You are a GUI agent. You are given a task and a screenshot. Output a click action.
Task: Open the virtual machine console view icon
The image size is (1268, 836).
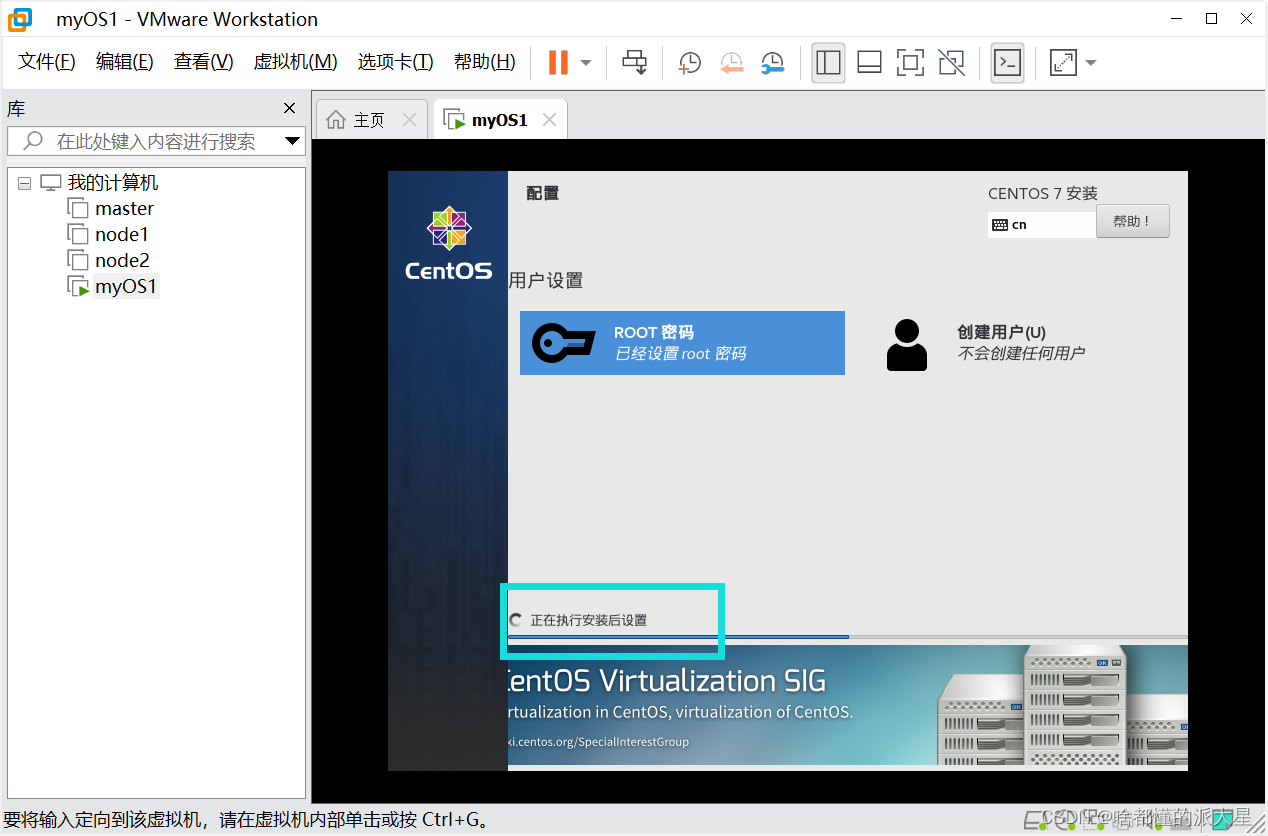pos(1007,62)
